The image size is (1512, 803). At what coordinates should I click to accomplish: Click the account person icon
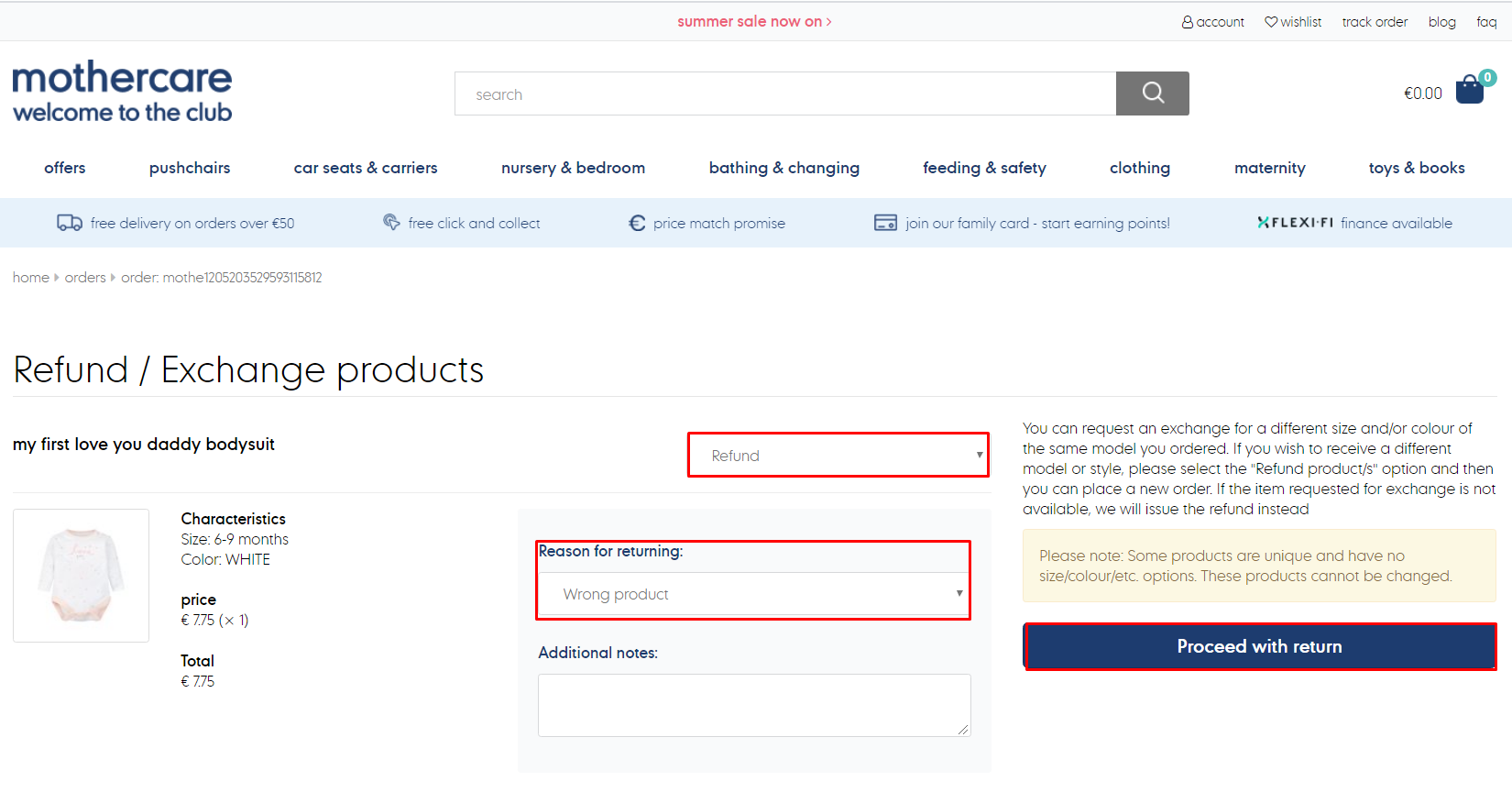pyautogui.click(x=1188, y=22)
